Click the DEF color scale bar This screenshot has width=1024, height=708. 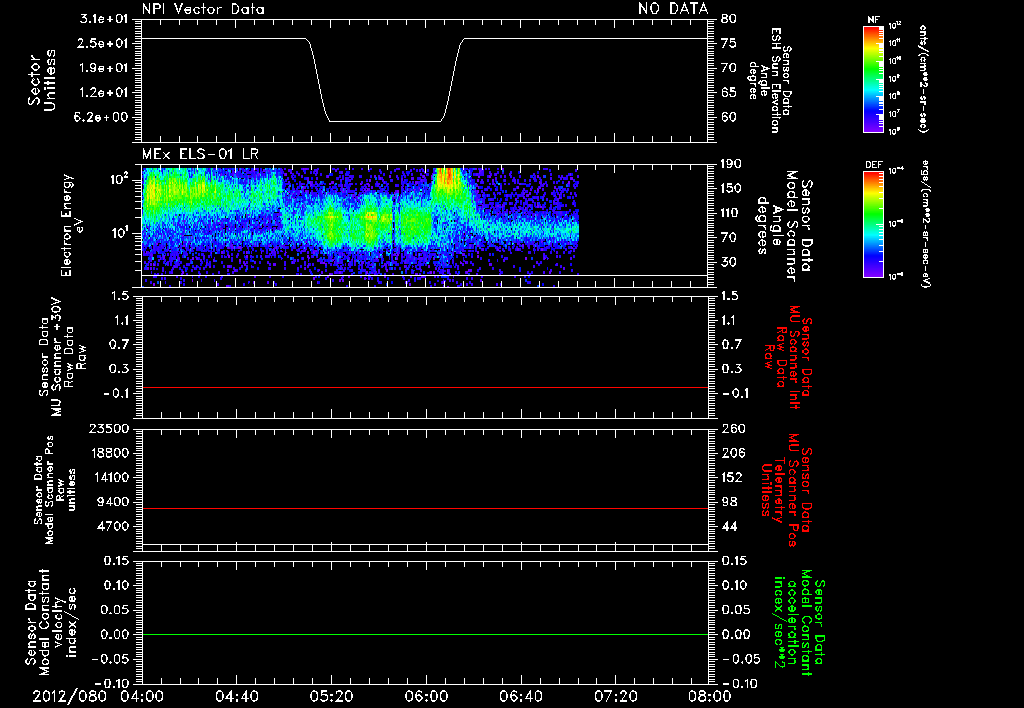pos(873,224)
